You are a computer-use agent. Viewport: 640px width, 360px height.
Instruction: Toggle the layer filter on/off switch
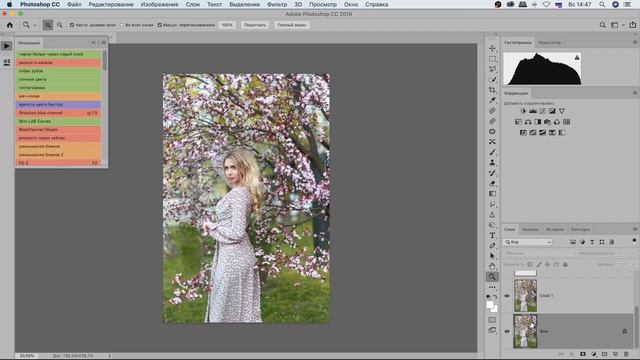[x=634, y=241]
